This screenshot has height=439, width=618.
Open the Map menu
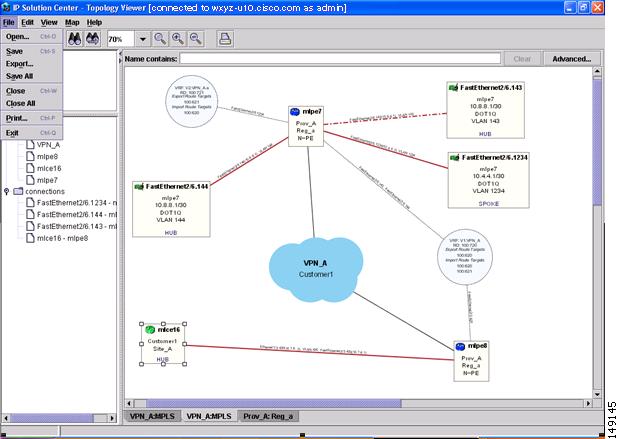click(x=72, y=22)
